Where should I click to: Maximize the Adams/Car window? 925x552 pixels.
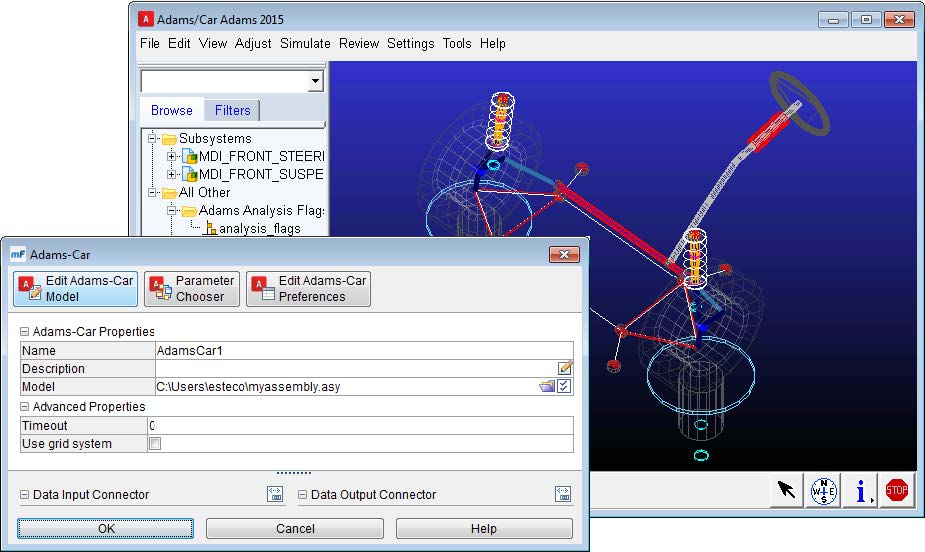pos(866,19)
